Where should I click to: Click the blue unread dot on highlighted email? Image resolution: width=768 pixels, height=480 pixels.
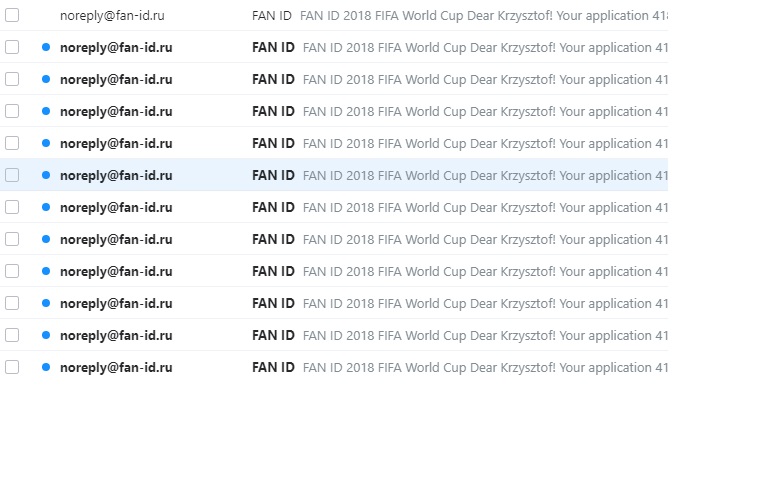pos(46,175)
